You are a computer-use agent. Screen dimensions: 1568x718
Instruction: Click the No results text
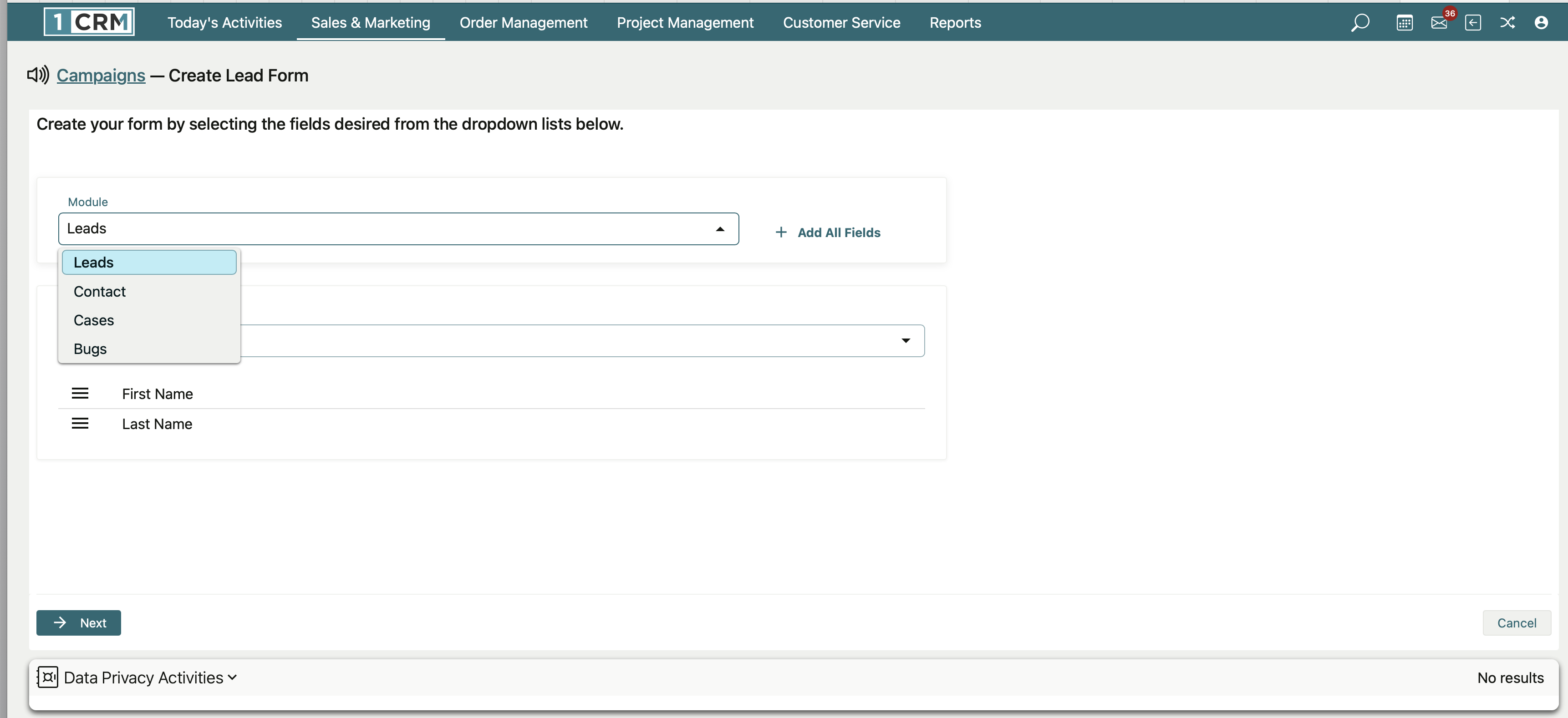(1510, 677)
